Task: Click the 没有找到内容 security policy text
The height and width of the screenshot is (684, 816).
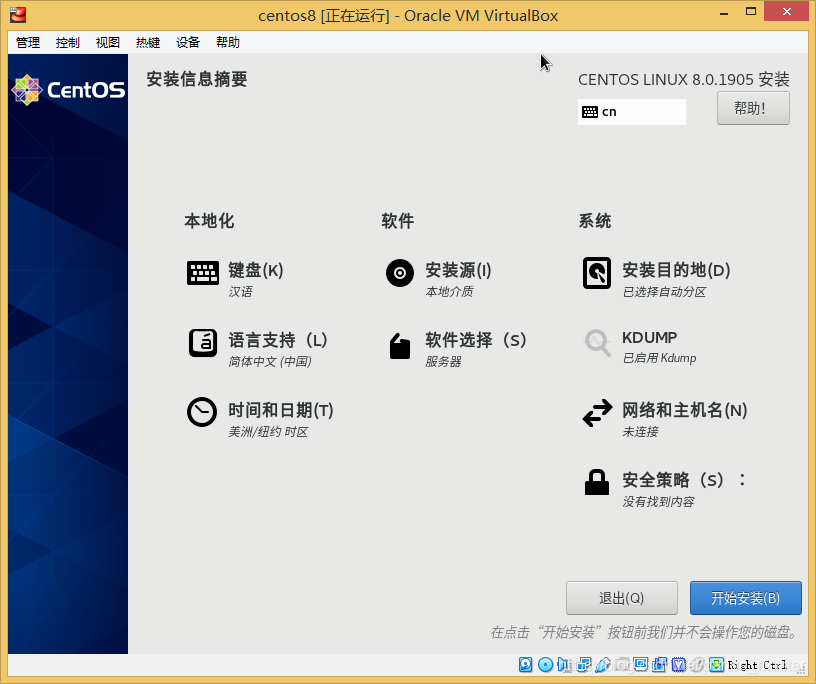Action: [658, 501]
